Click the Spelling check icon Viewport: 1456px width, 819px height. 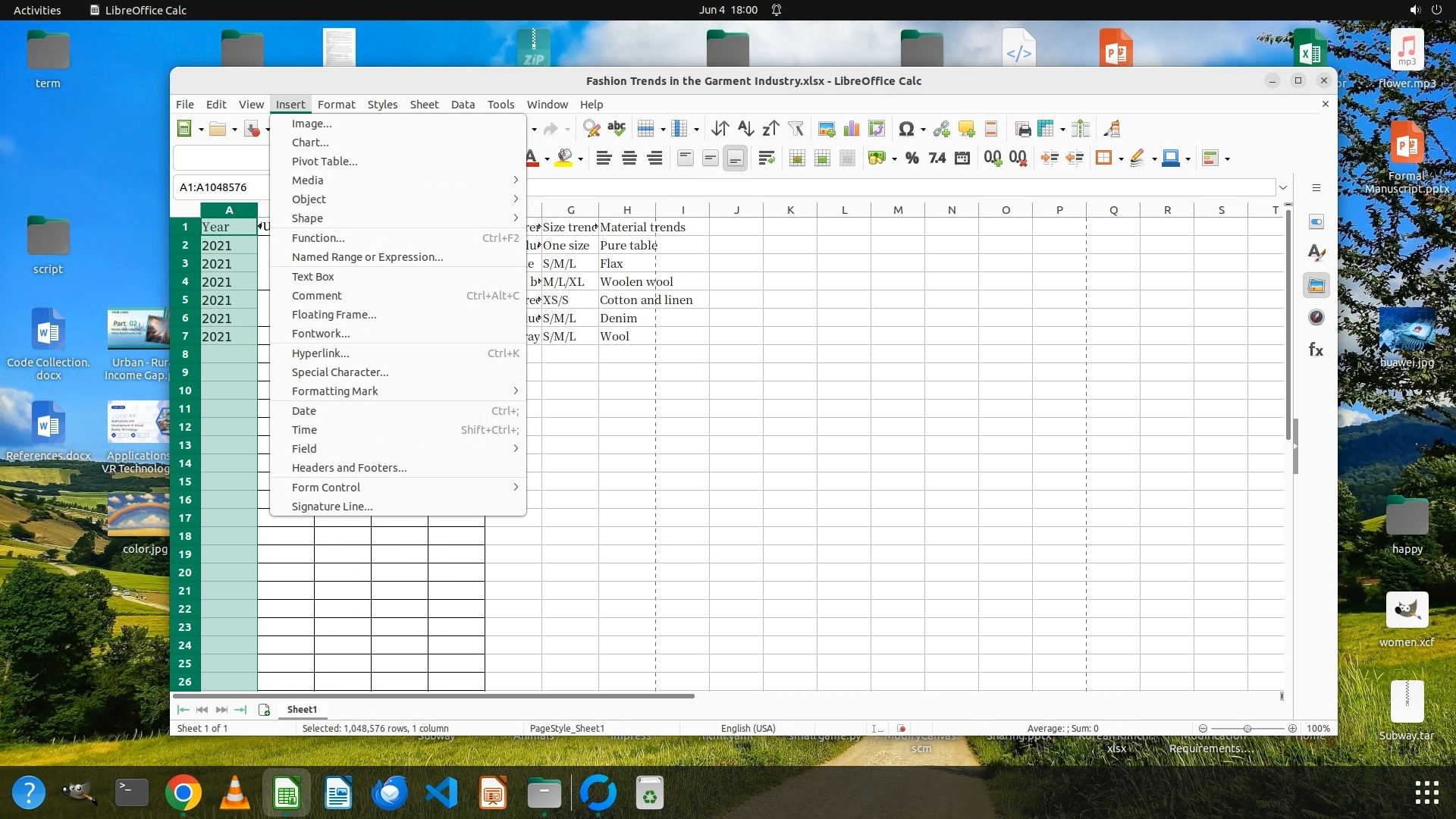point(617,129)
